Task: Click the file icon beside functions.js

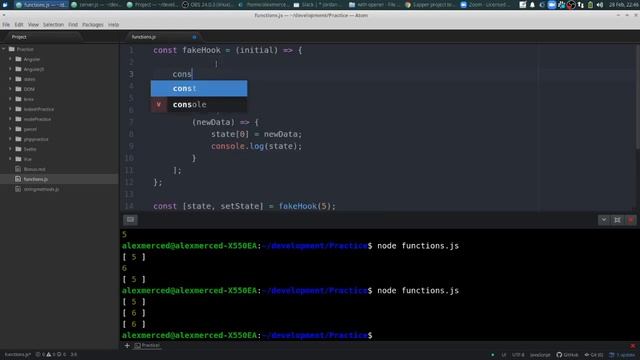Action: coord(18,179)
